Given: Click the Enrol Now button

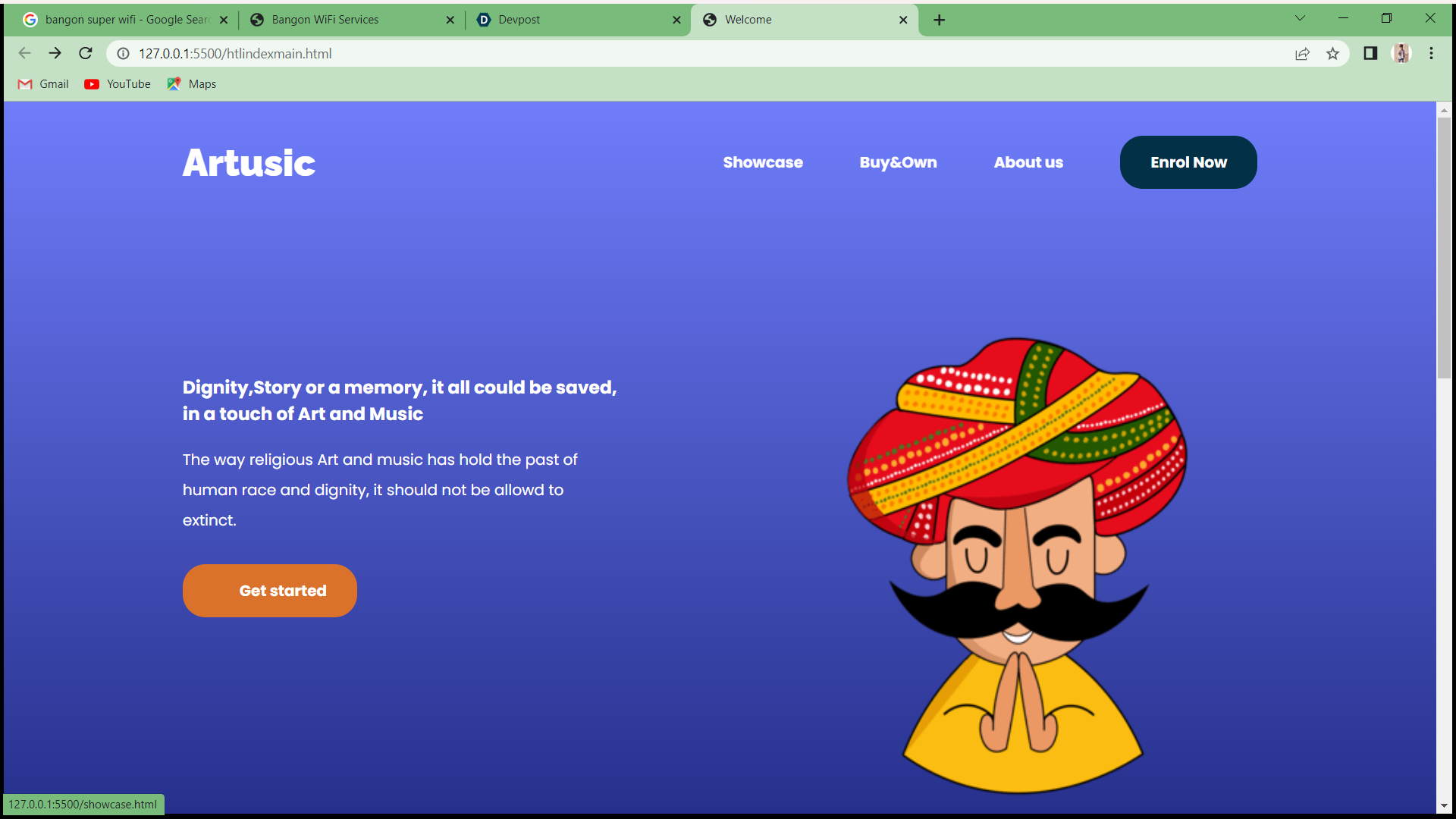Looking at the screenshot, I should [1188, 162].
